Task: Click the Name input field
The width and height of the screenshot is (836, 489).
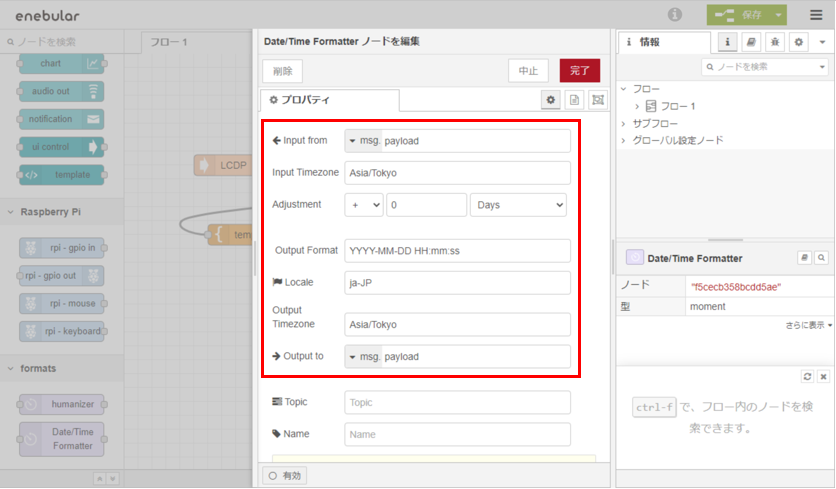Action: point(457,434)
